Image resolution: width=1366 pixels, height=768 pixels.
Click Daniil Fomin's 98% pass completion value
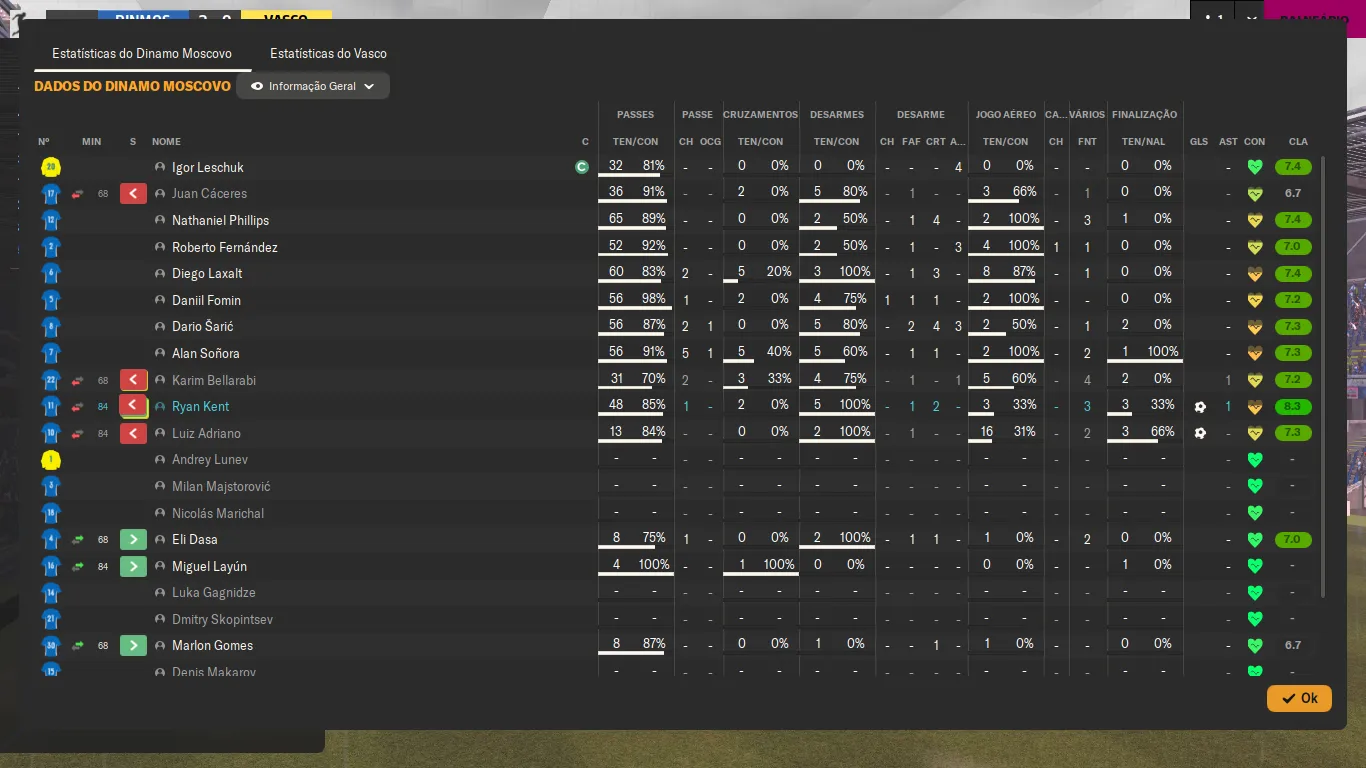click(x=653, y=299)
